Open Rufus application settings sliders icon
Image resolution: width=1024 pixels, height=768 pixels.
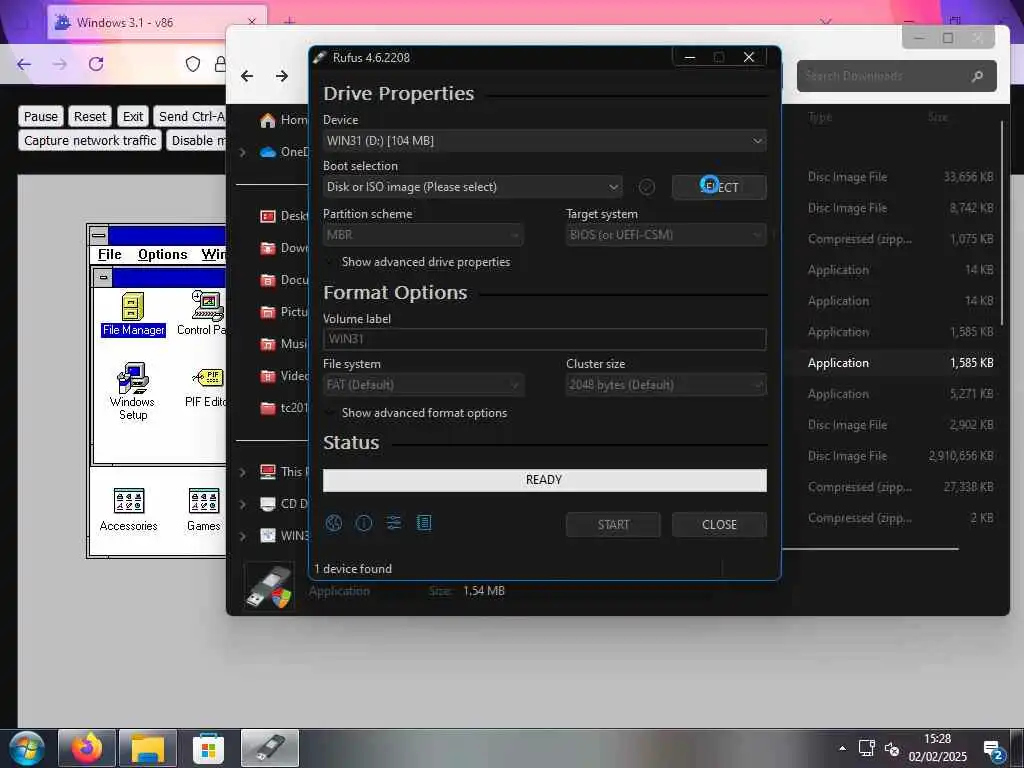click(394, 523)
